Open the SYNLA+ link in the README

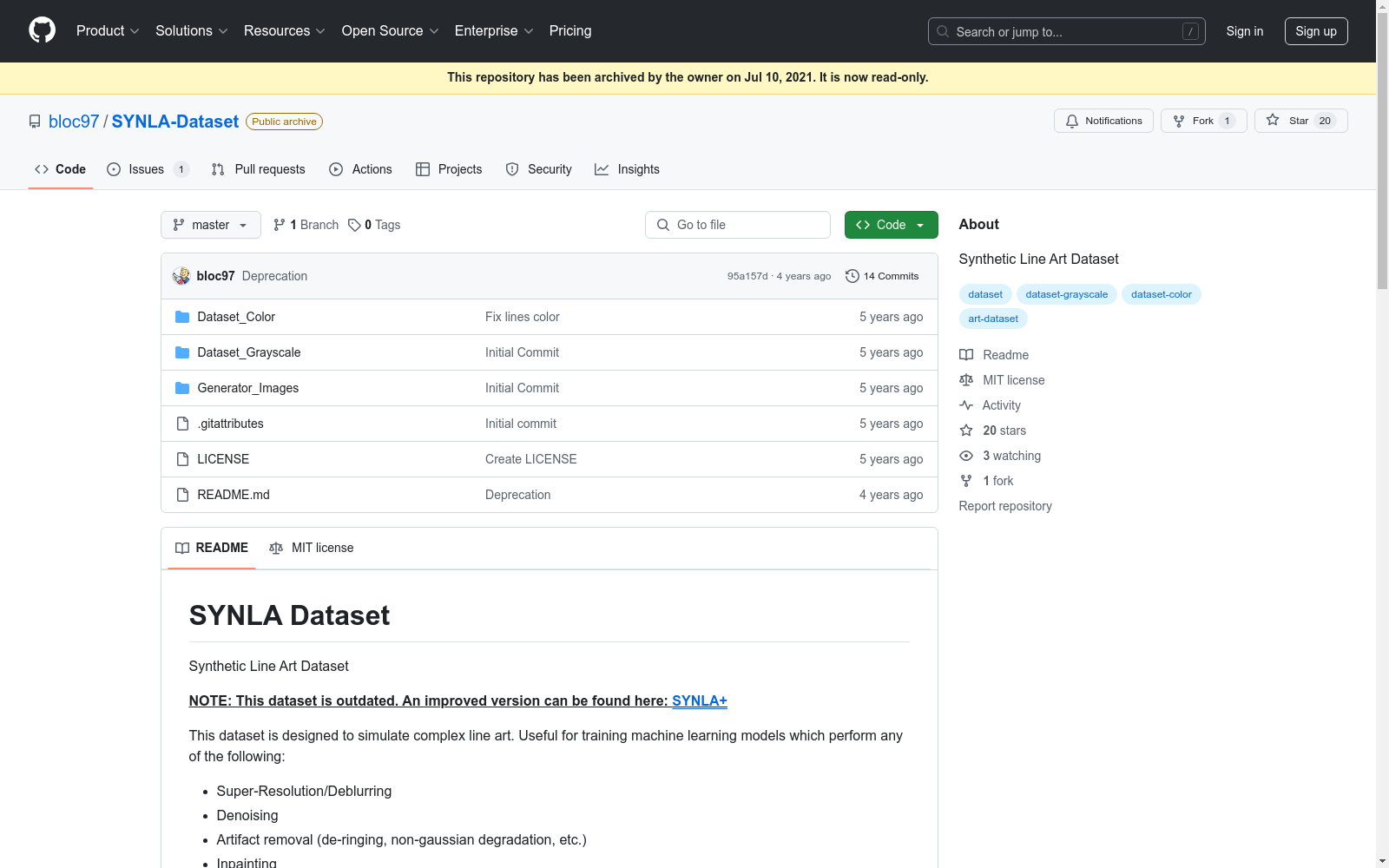point(700,700)
